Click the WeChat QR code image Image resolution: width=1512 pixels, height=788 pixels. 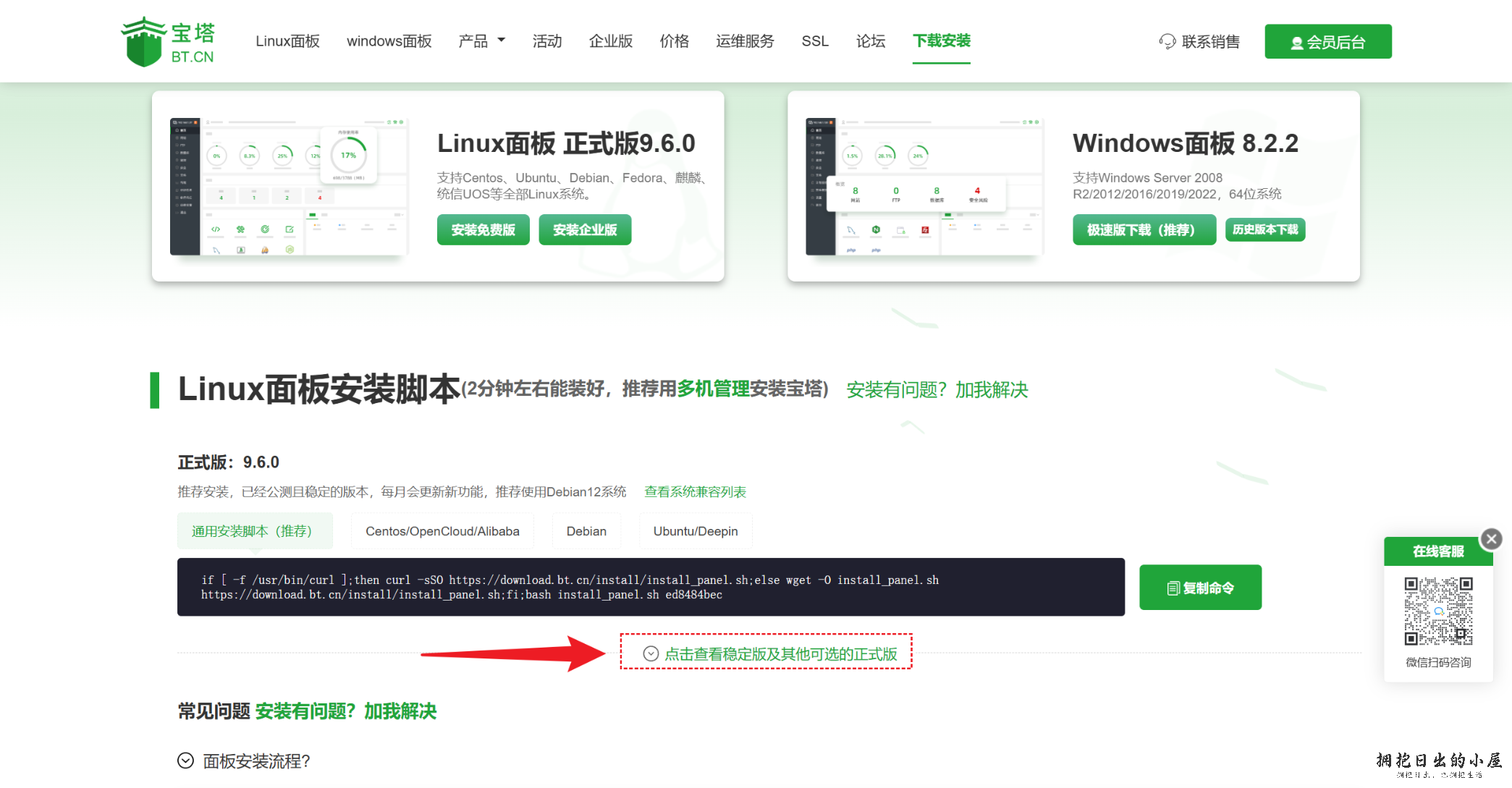pos(1438,611)
